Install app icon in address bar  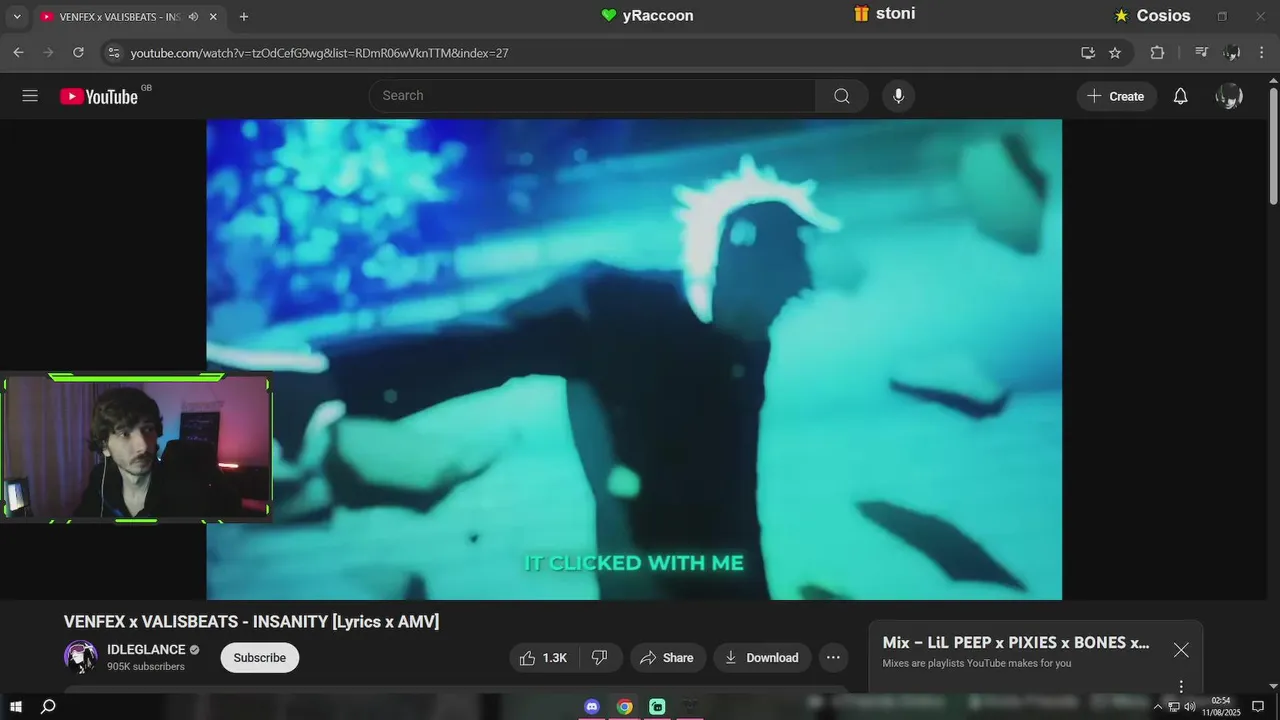coord(1088,52)
